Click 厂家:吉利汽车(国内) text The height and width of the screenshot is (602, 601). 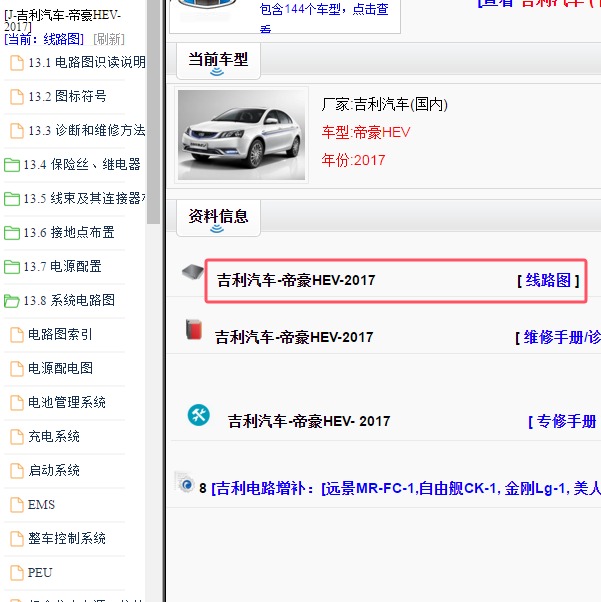click(x=385, y=104)
